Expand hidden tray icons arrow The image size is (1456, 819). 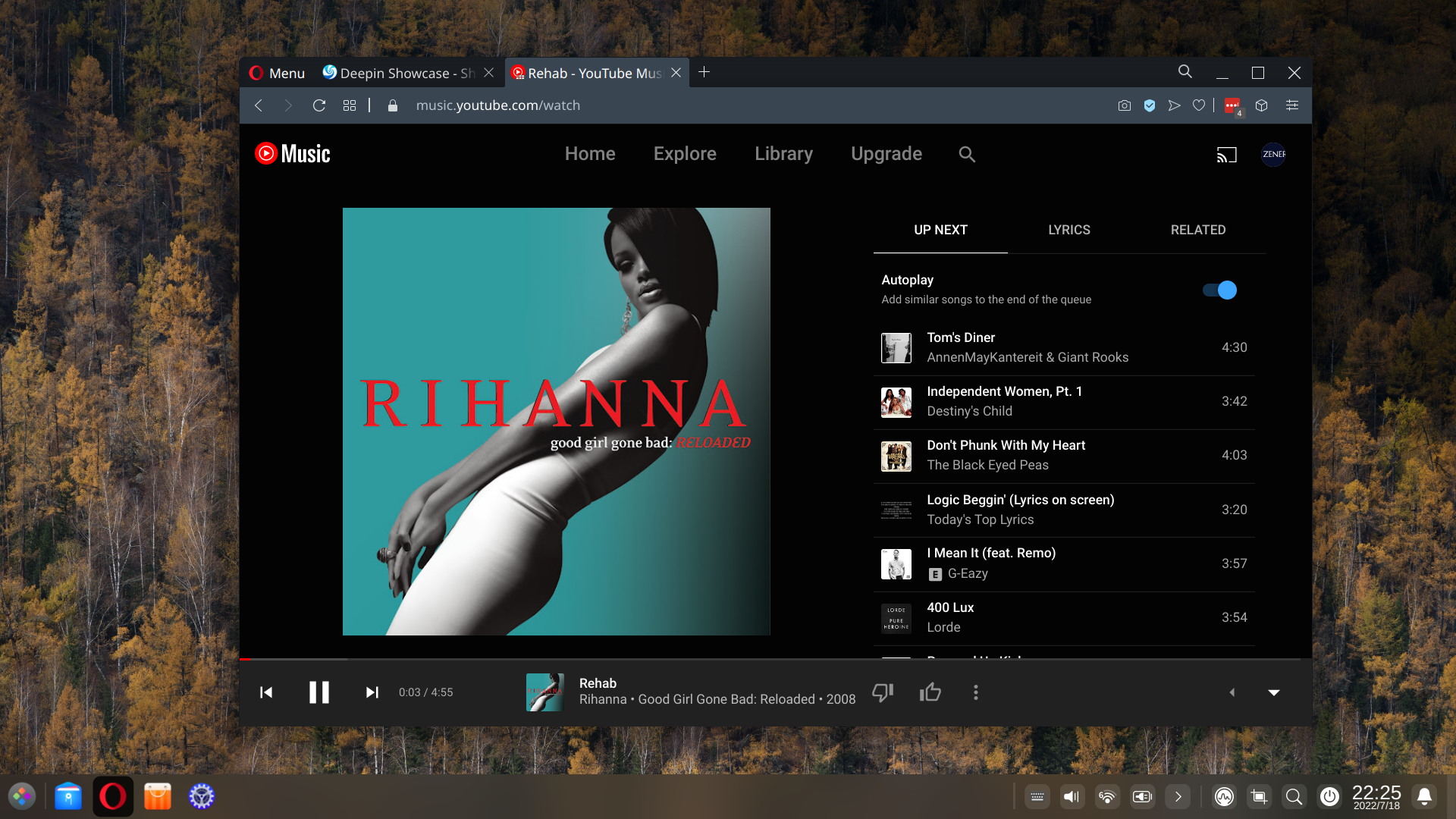[1178, 796]
